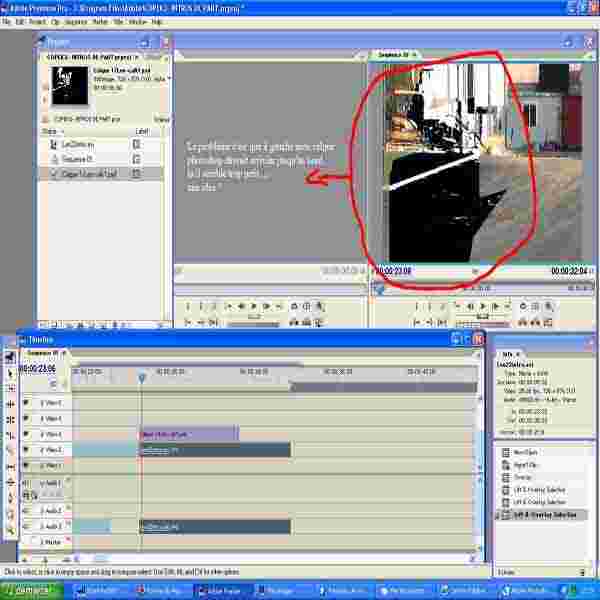This screenshot has width=600, height=600.
Task: Click the Loop button in Source monitor
Action: (x=294, y=306)
